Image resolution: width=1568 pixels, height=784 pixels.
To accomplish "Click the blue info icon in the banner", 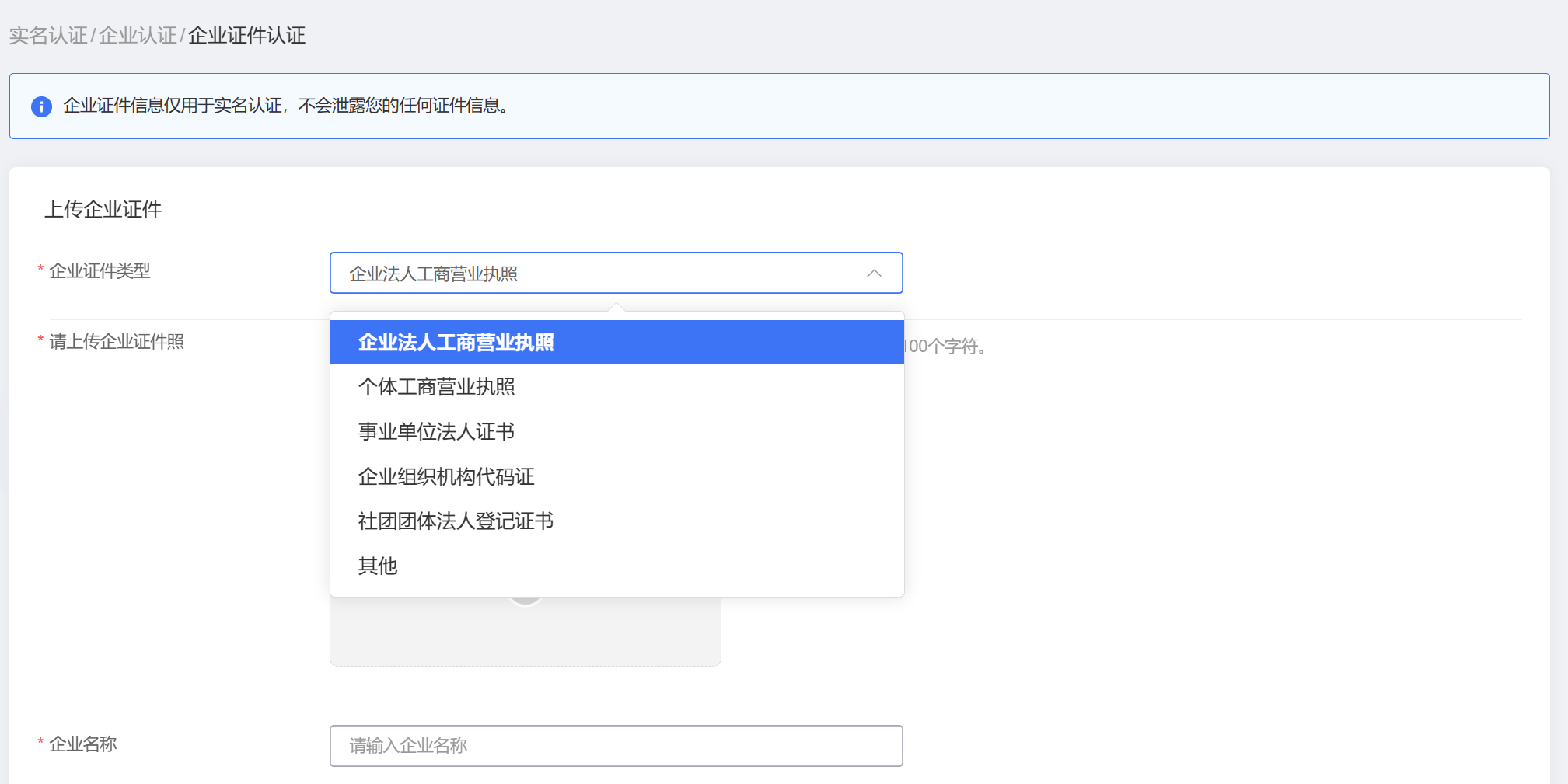I will 41,106.
